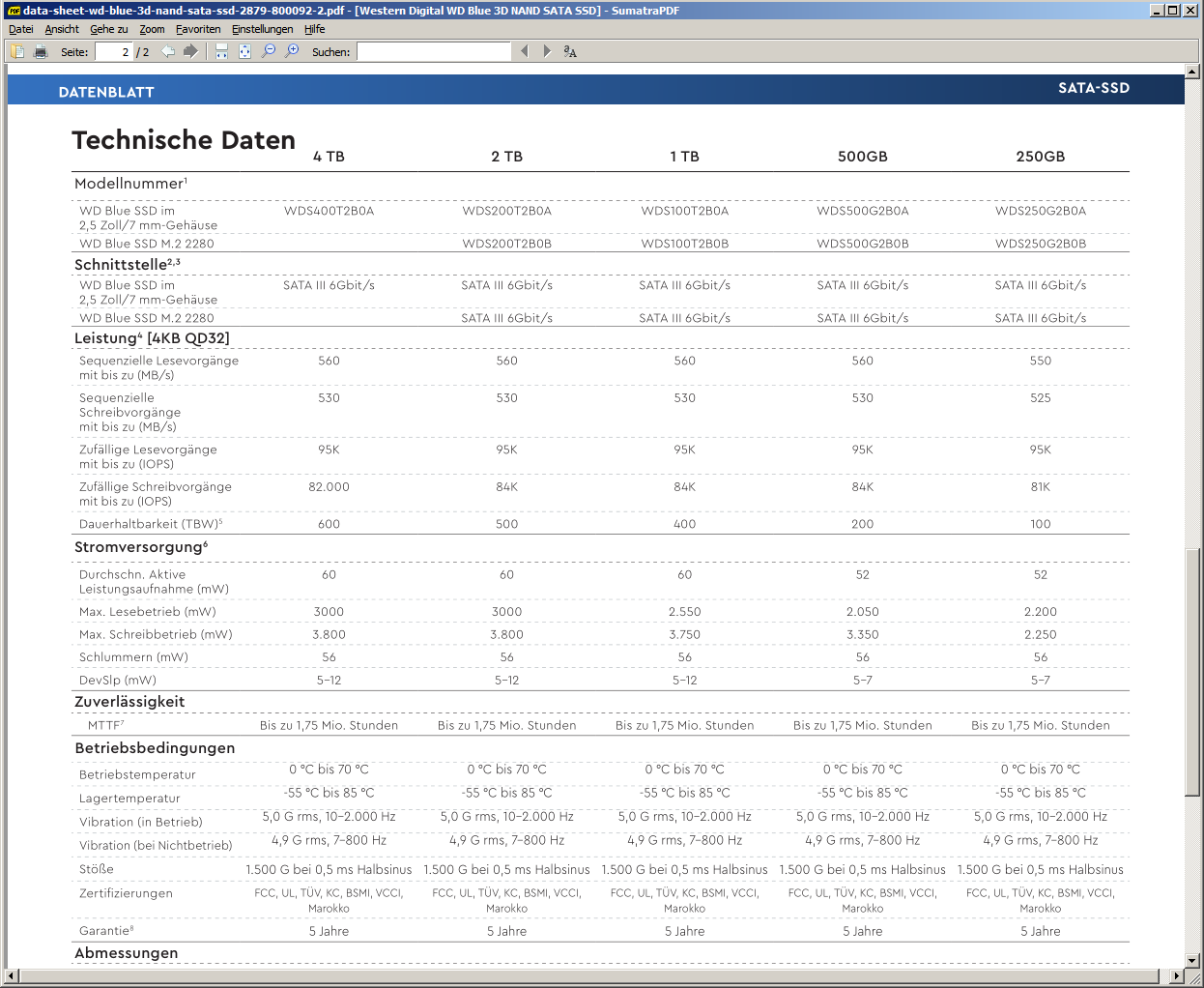Minimize the SumatraPDF window

pyautogui.click(x=1157, y=11)
